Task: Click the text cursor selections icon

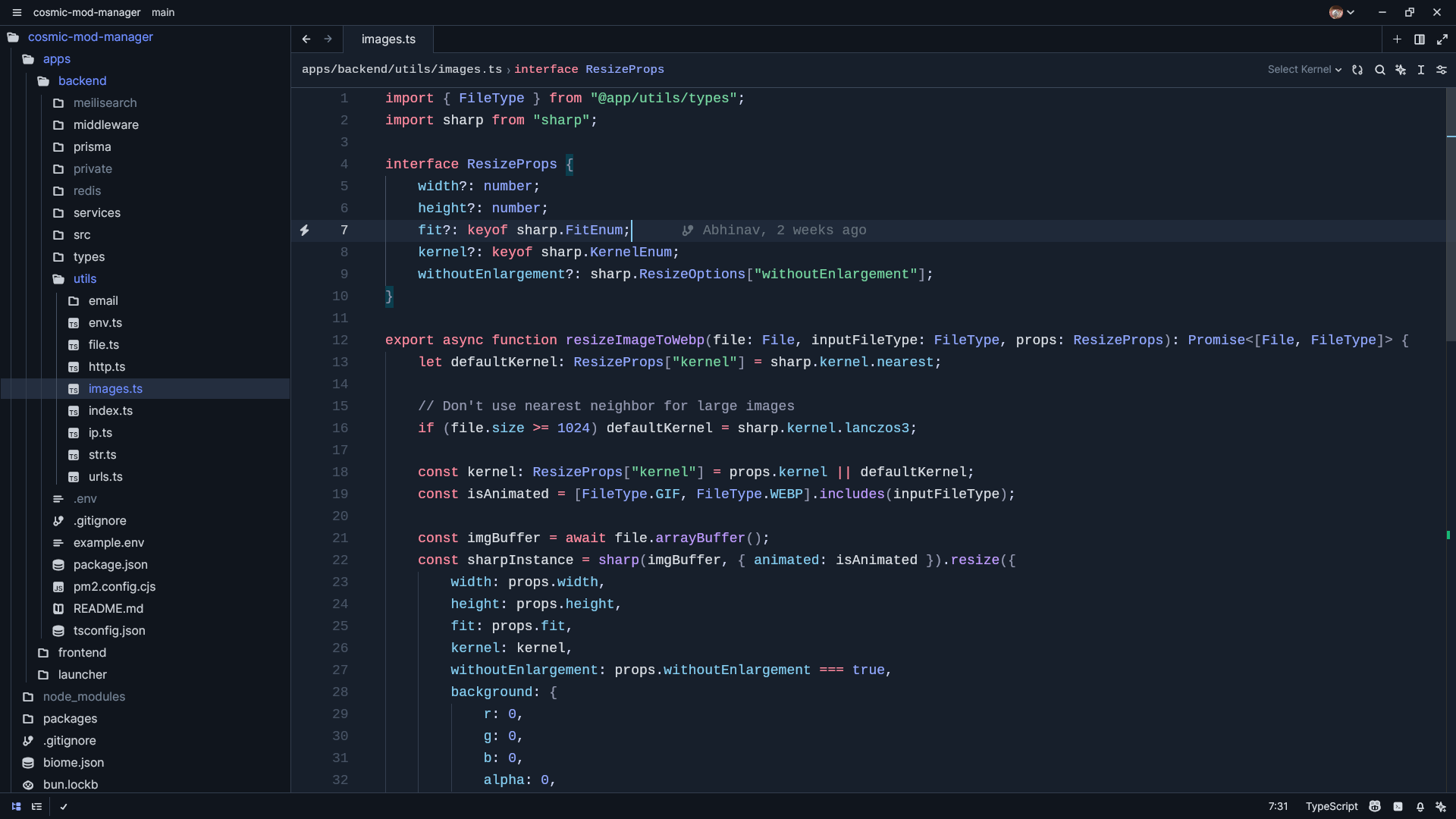Action: pyautogui.click(x=1421, y=69)
